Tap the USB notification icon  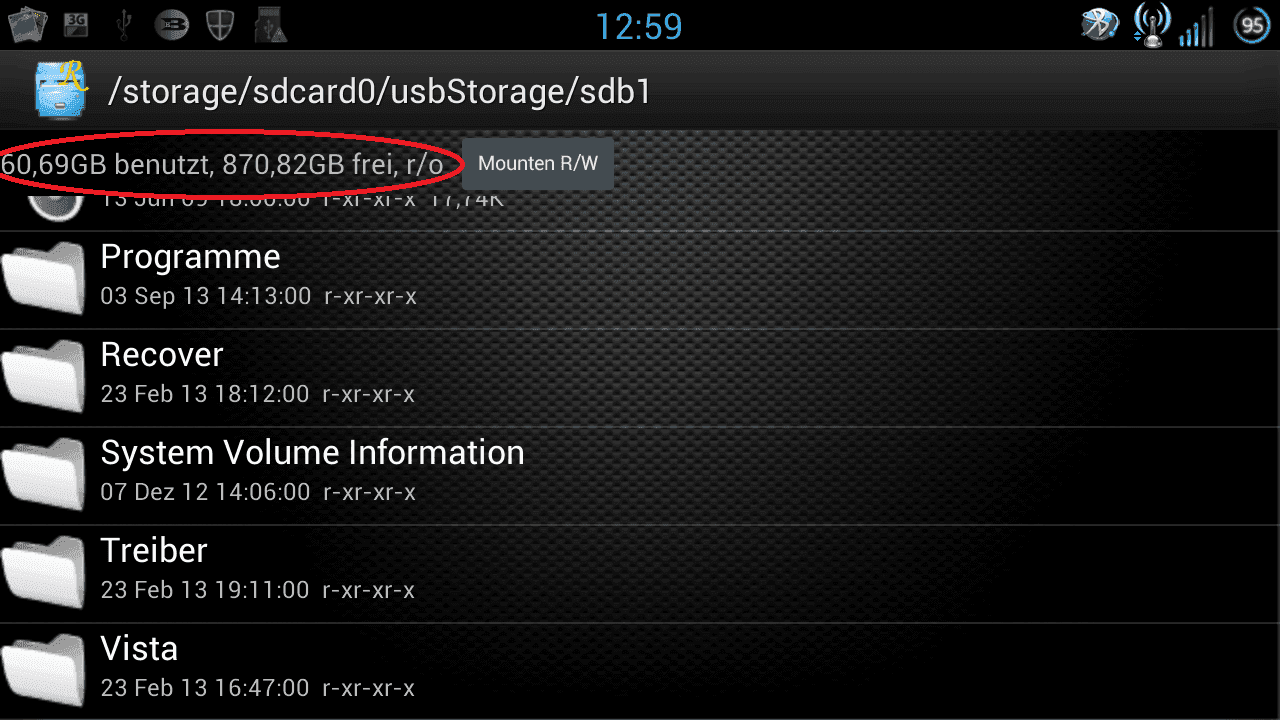(124, 25)
